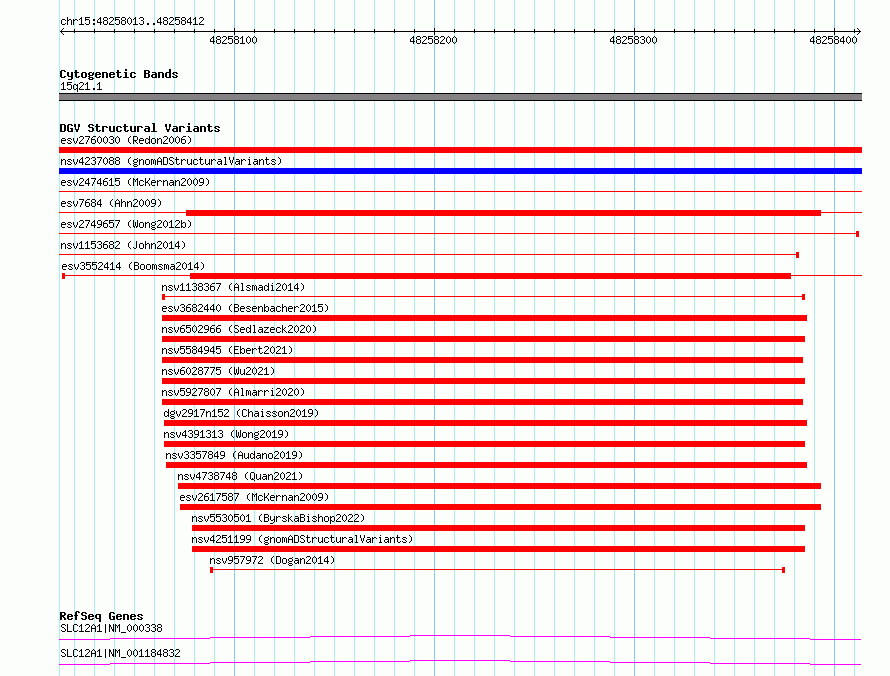Open the Cytogenetic Bands track title
The image size is (890, 676).
(119, 74)
